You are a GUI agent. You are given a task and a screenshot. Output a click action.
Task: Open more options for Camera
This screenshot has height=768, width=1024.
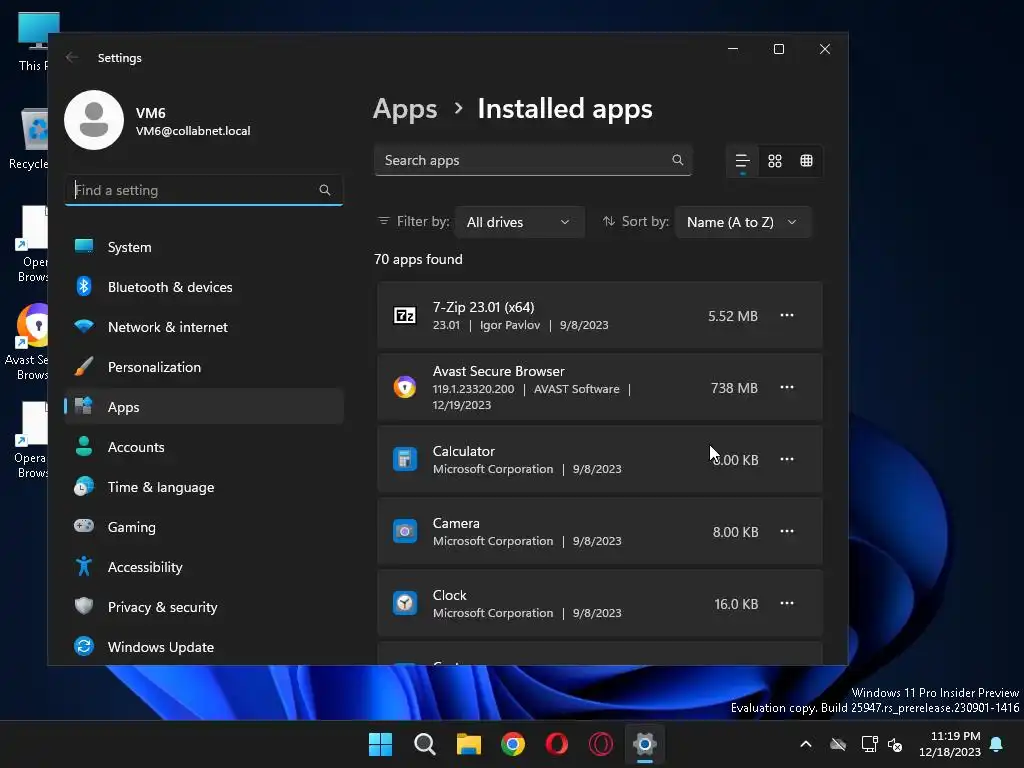pyautogui.click(x=787, y=531)
